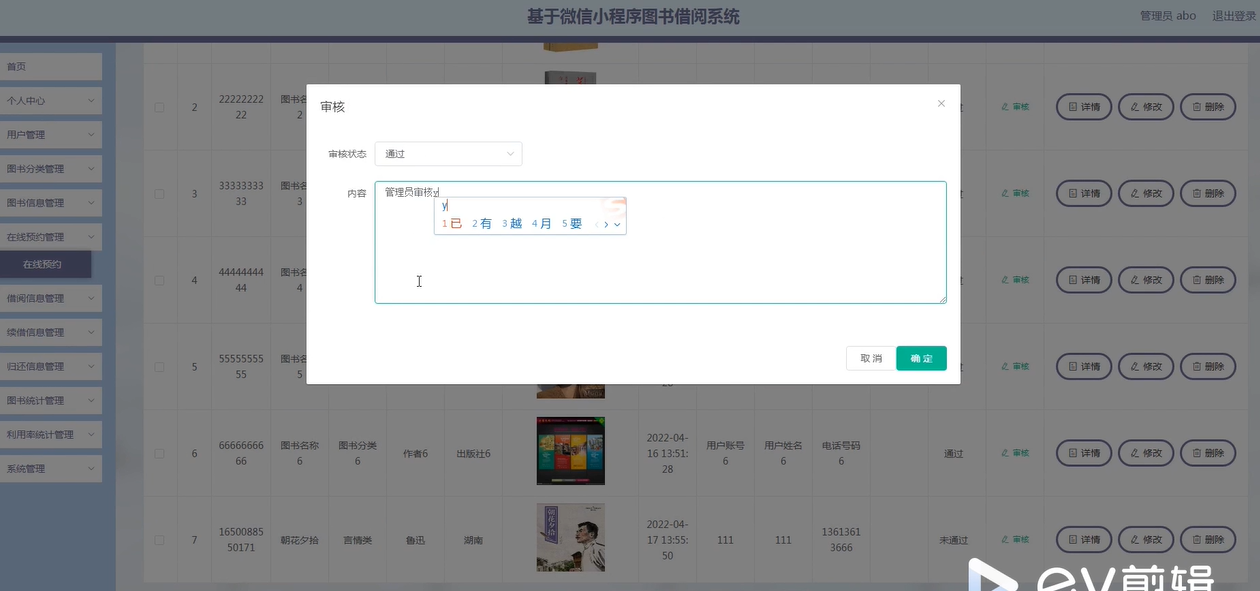Expand 图书信息管理 sidebar menu
Screen dimensions: 1260x591
click(x=51, y=202)
